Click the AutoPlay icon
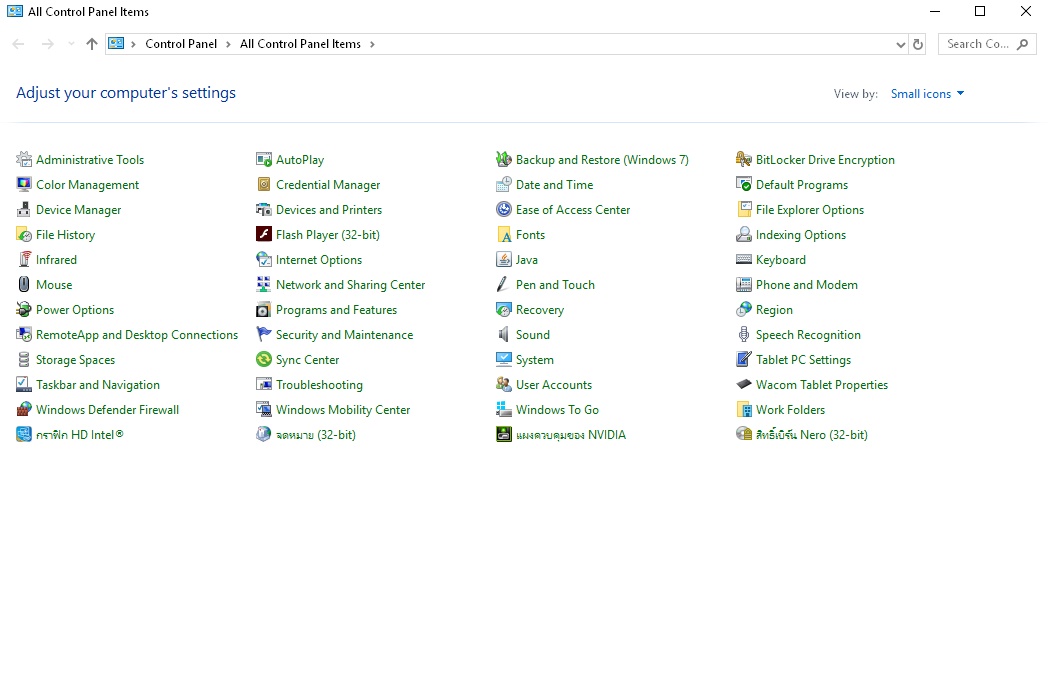 [x=264, y=159]
